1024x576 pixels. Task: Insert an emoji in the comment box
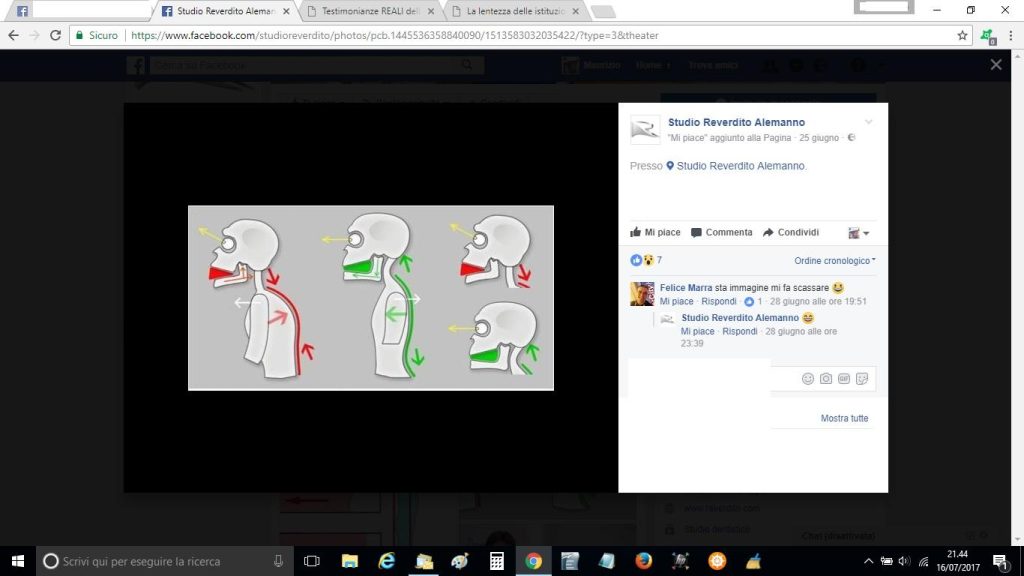coord(808,379)
